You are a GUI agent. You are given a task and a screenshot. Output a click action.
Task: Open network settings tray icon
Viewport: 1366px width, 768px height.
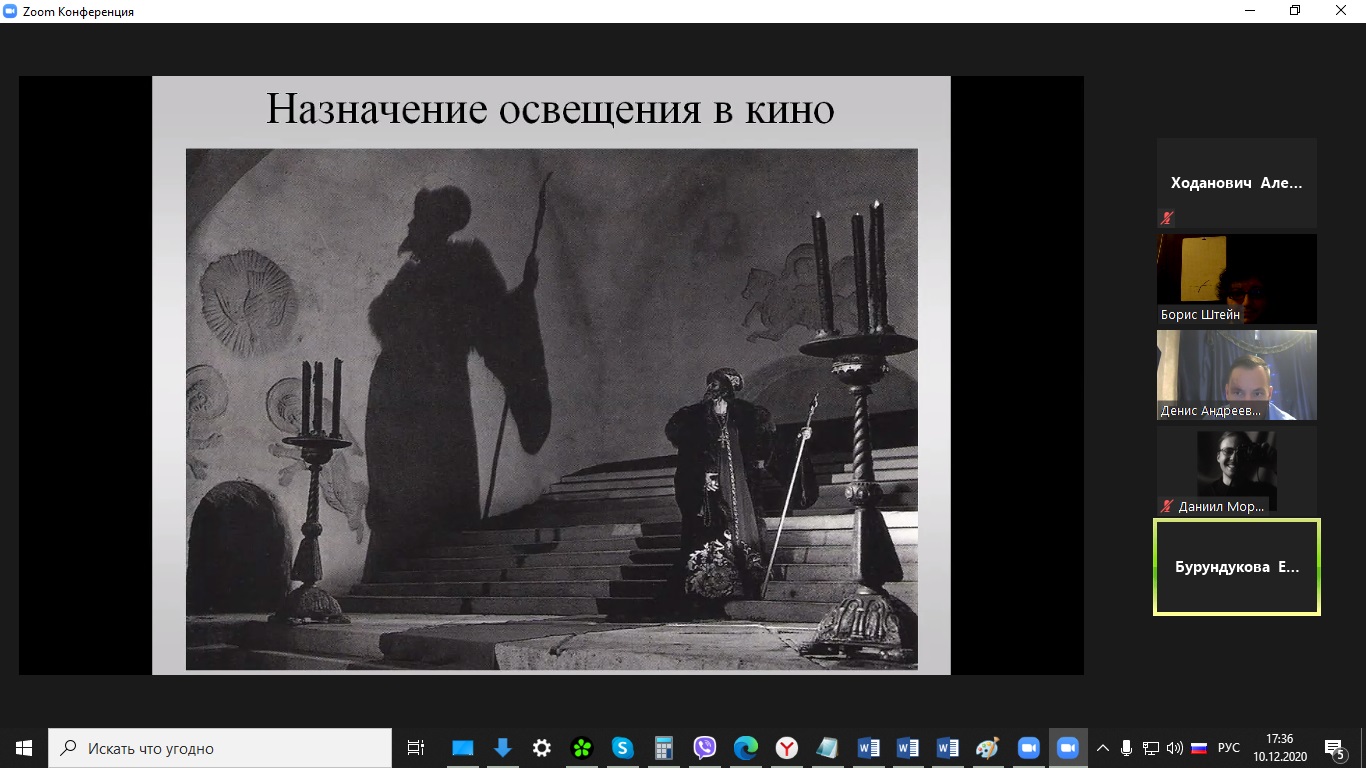point(1151,748)
